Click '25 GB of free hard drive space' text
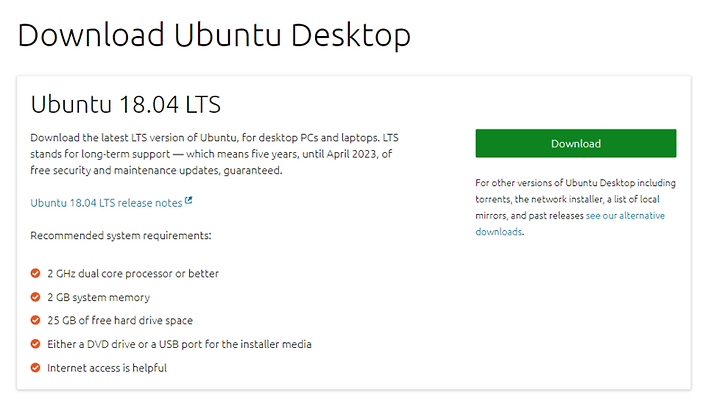The width and height of the screenshot is (720, 409). [120, 320]
